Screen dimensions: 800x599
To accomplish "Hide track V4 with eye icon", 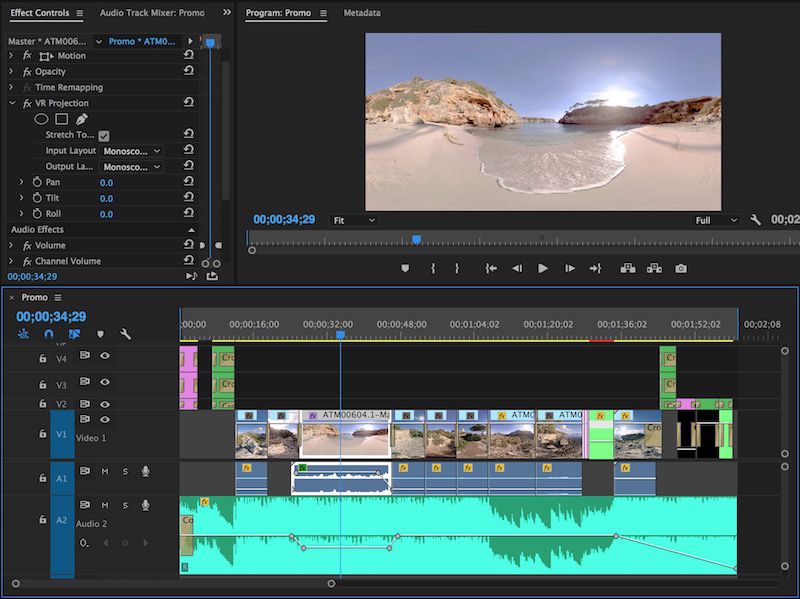I will [x=105, y=356].
